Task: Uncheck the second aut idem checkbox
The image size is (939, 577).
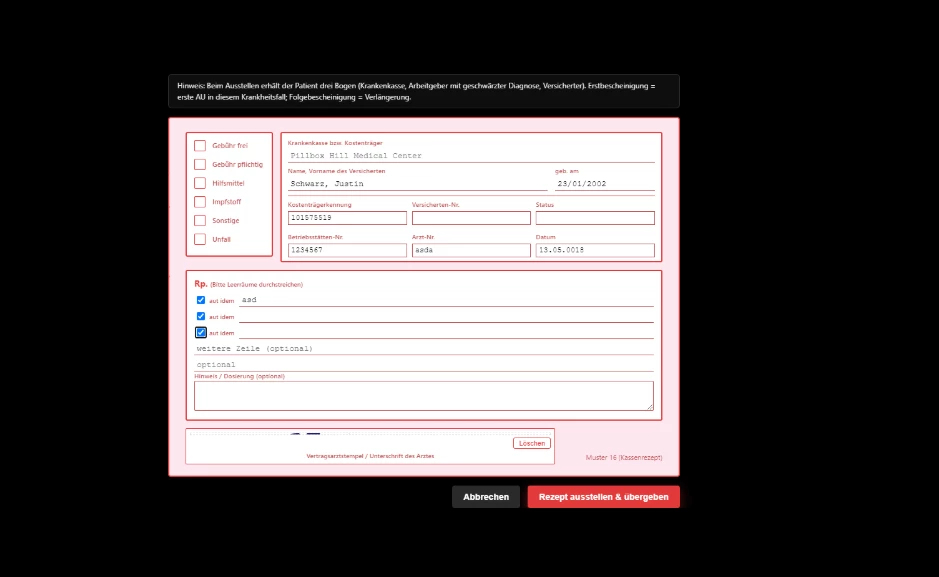Action: coord(201,316)
